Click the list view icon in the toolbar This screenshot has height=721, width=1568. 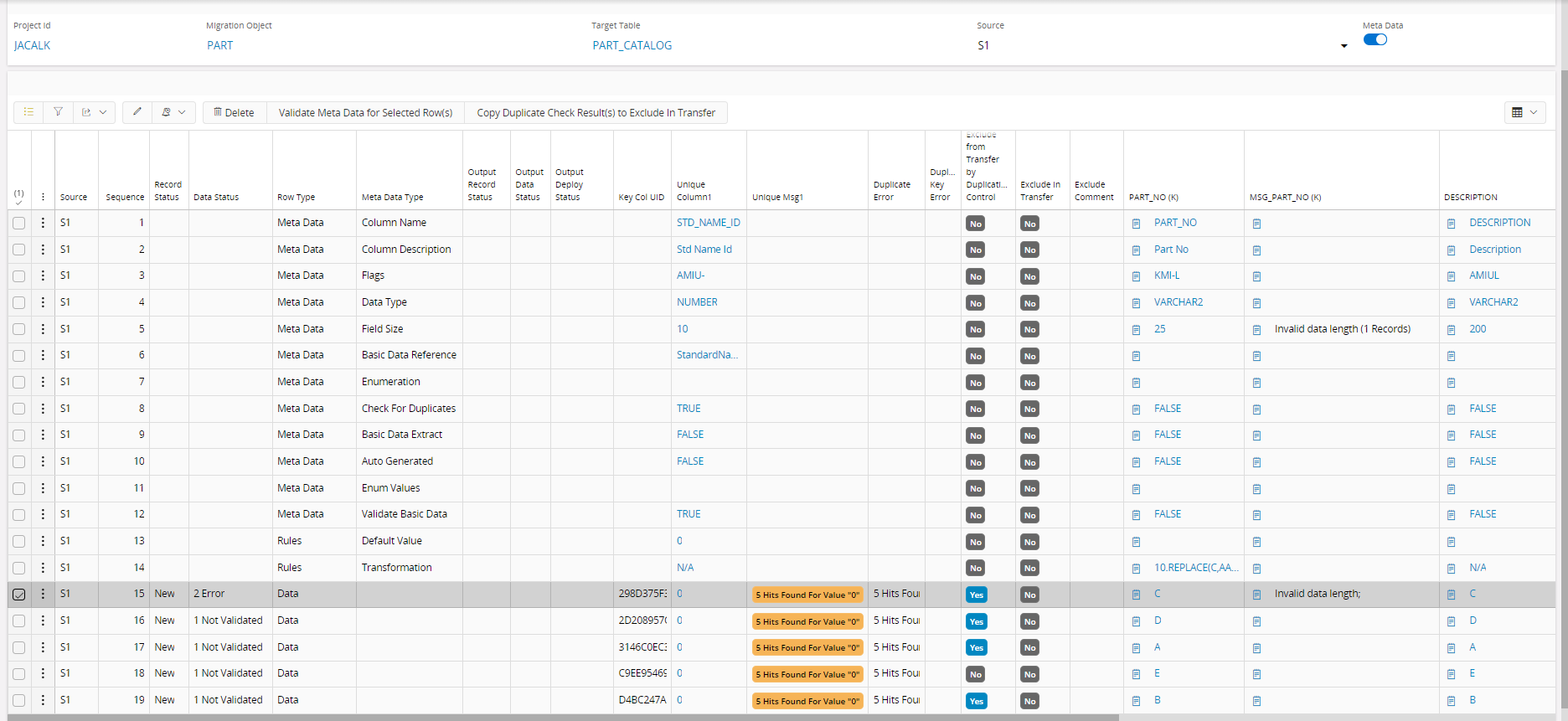click(x=28, y=112)
